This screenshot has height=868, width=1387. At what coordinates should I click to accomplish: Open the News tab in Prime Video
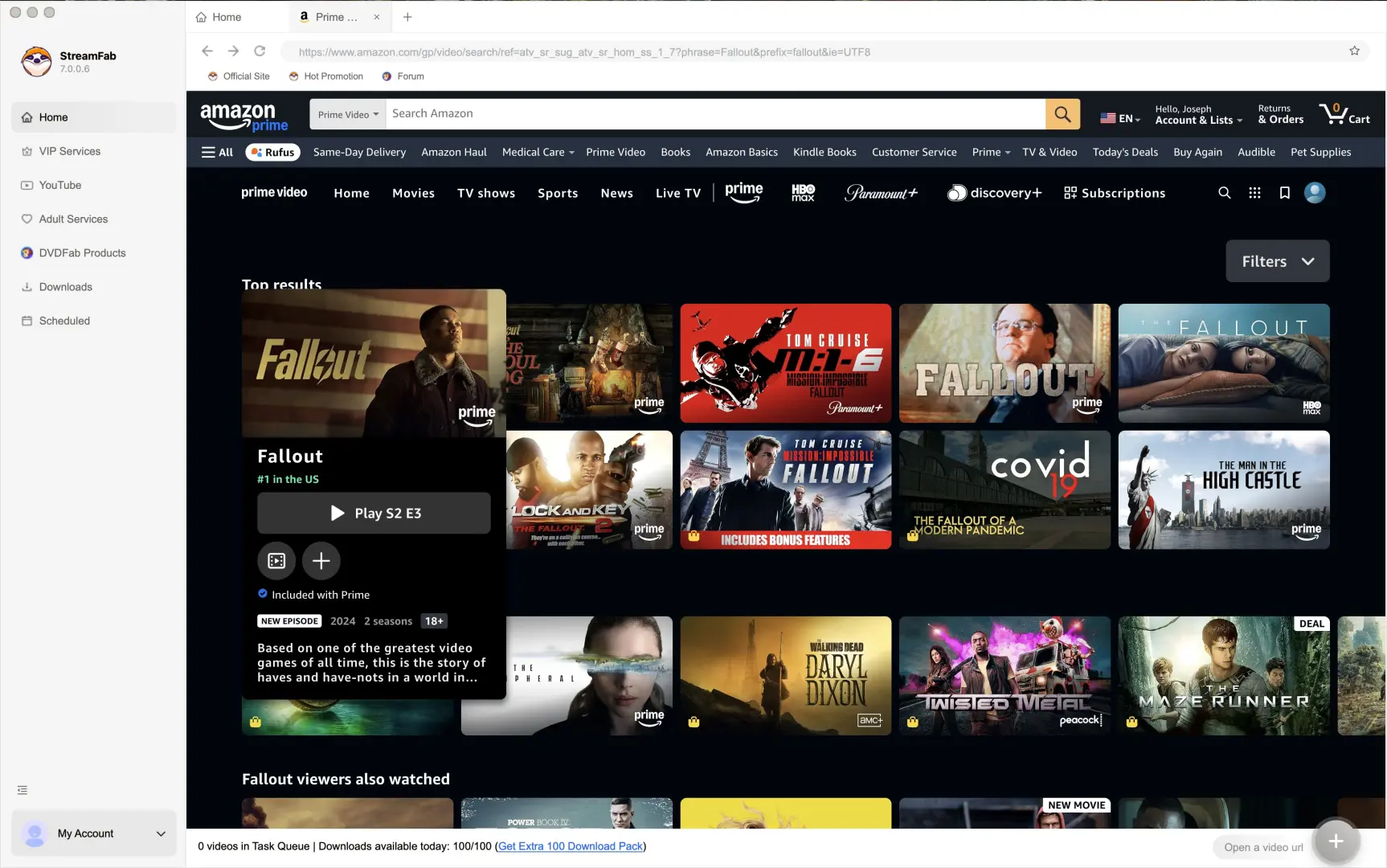coord(616,193)
